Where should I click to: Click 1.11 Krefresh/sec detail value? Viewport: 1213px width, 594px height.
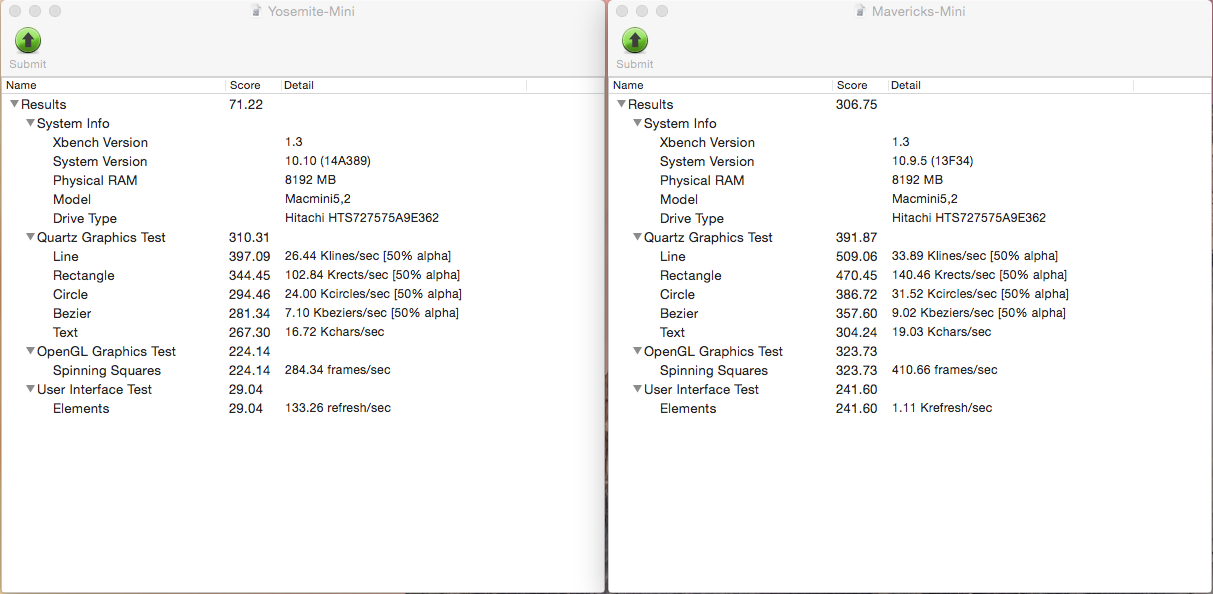pos(942,408)
